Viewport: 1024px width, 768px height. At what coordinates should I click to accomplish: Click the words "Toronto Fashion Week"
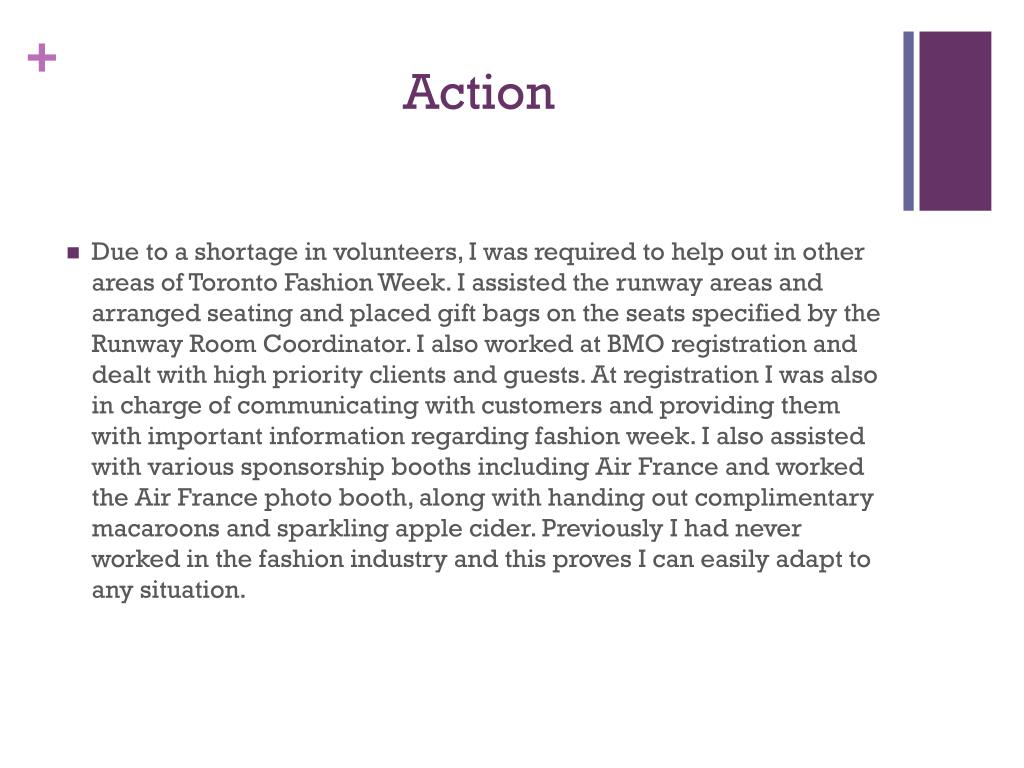317,283
